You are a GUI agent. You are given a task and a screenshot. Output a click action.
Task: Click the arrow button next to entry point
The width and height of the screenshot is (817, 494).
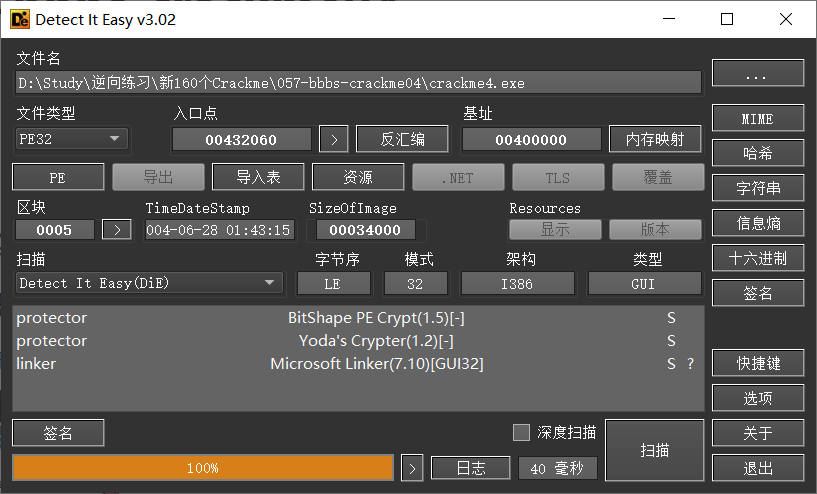333,140
